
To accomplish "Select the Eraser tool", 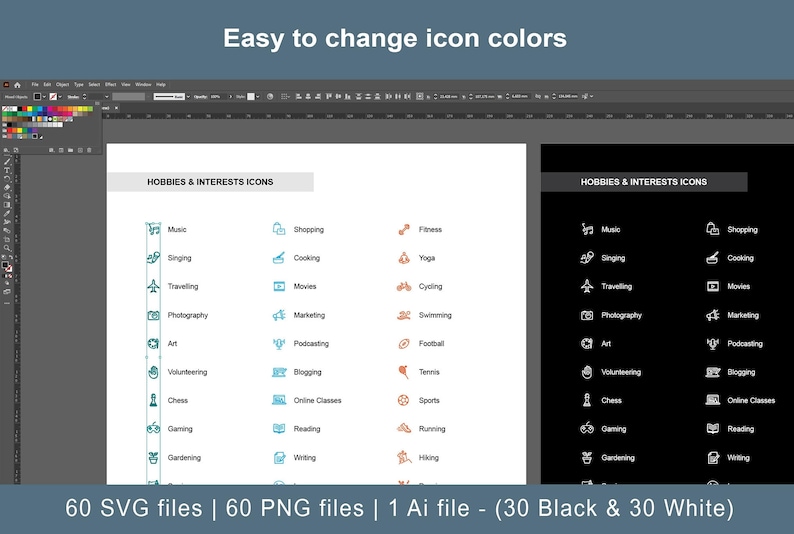I will [7, 187].
